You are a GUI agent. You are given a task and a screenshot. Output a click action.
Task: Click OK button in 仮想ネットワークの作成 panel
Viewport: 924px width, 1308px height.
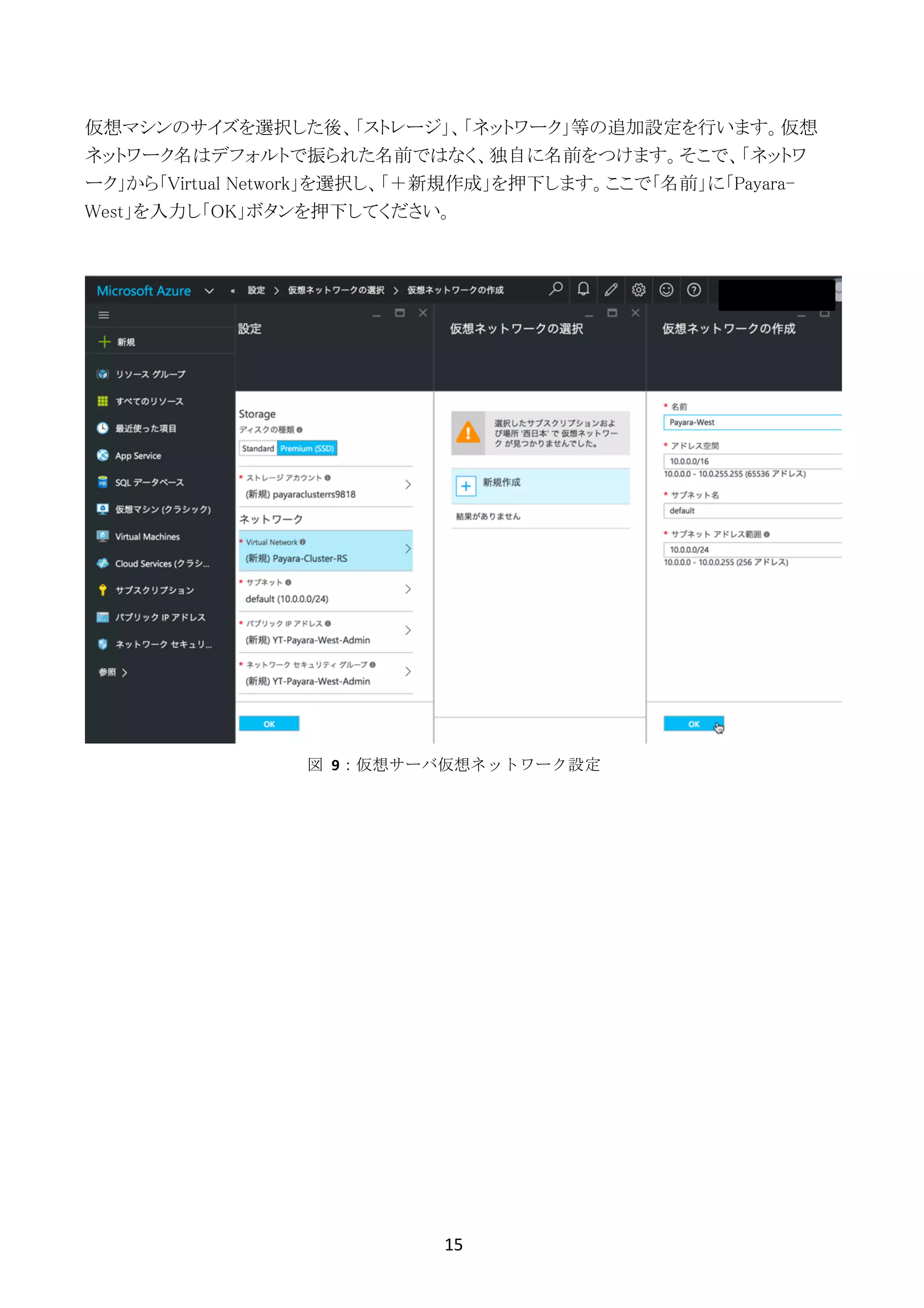click(693, 724)
